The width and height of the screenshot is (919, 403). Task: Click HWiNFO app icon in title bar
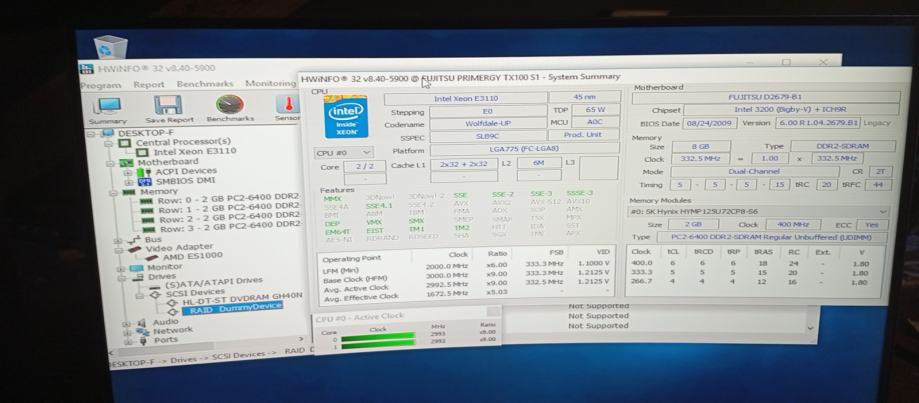point(87,69)
